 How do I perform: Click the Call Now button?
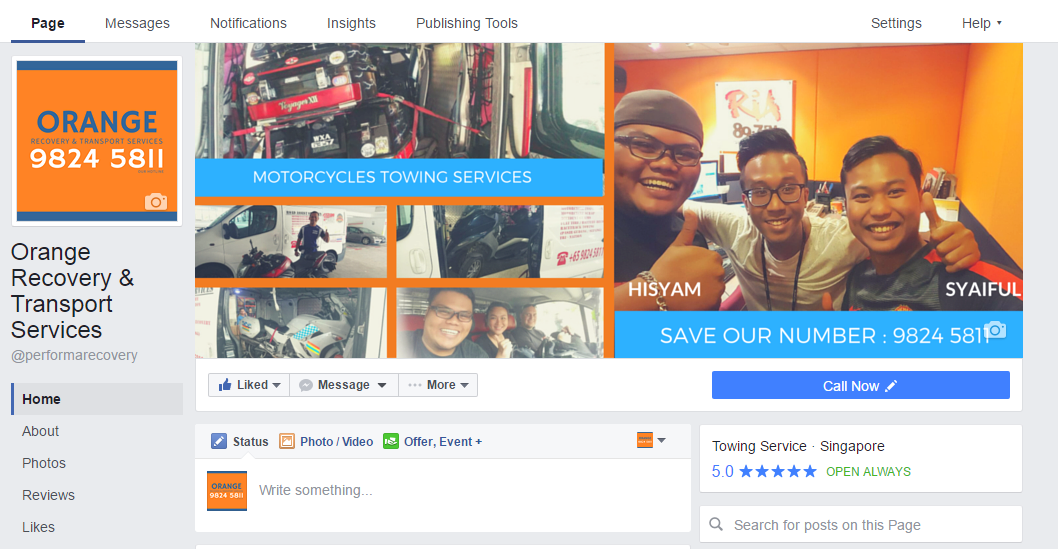pos(860,385)
